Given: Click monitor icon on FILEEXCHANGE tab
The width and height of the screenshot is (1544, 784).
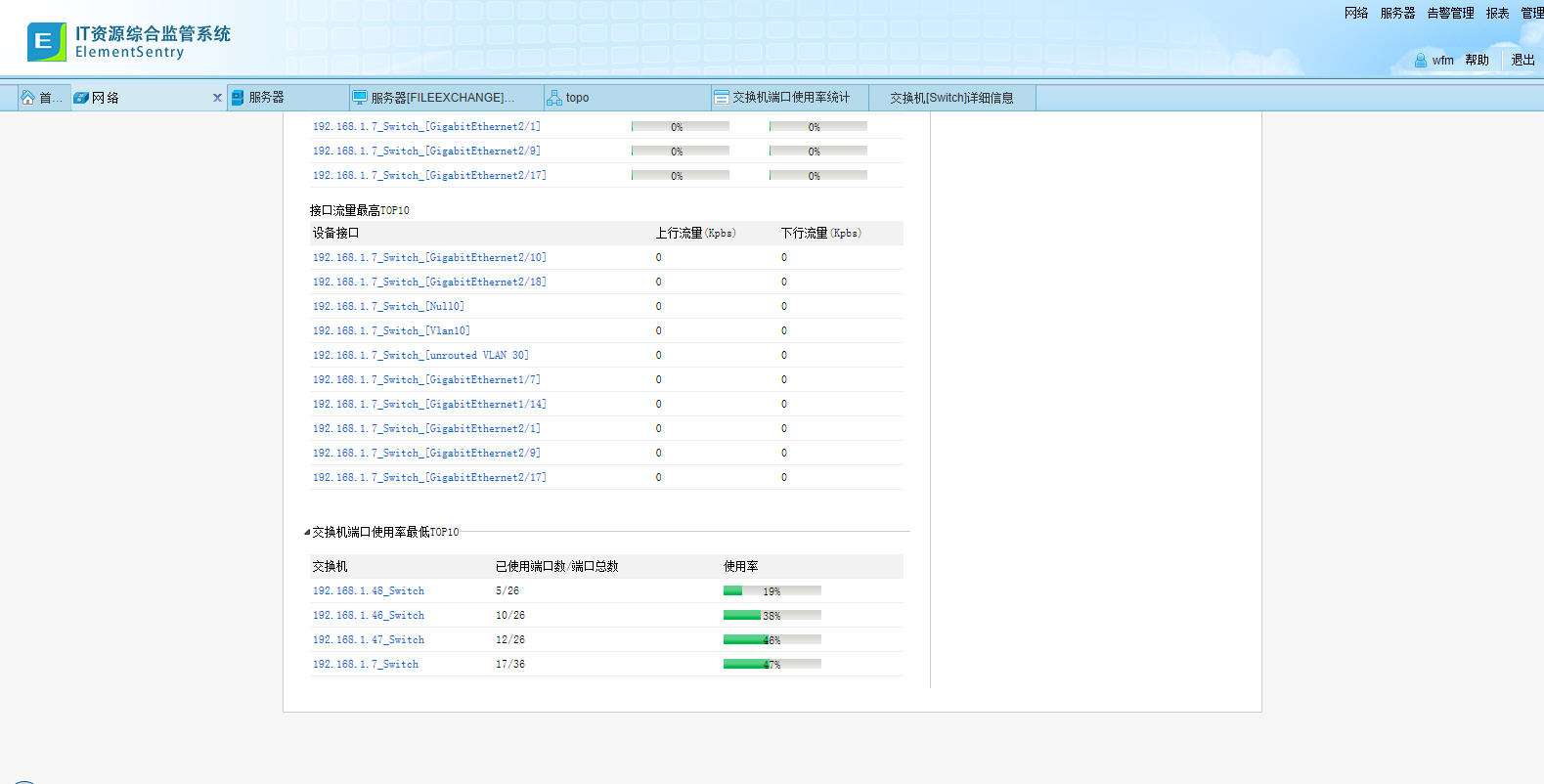Looking at the screenshot, I should (360, 98).
